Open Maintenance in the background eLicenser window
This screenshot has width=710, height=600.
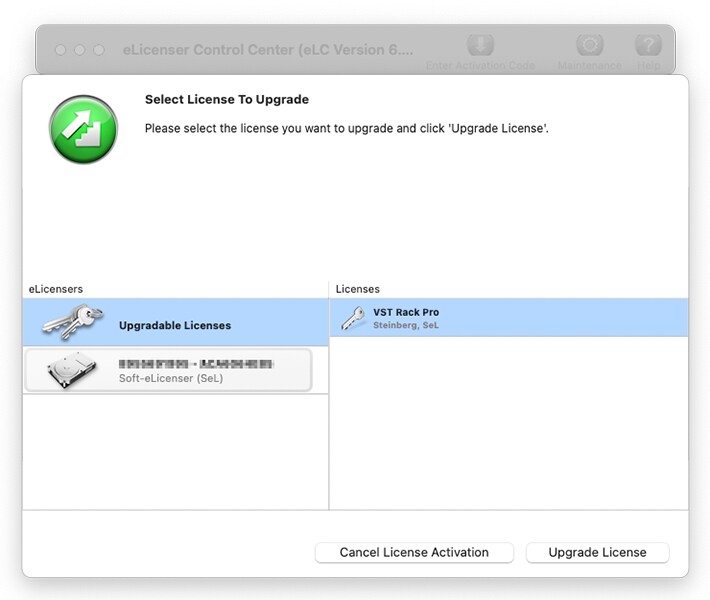click(x=589, y=53)
